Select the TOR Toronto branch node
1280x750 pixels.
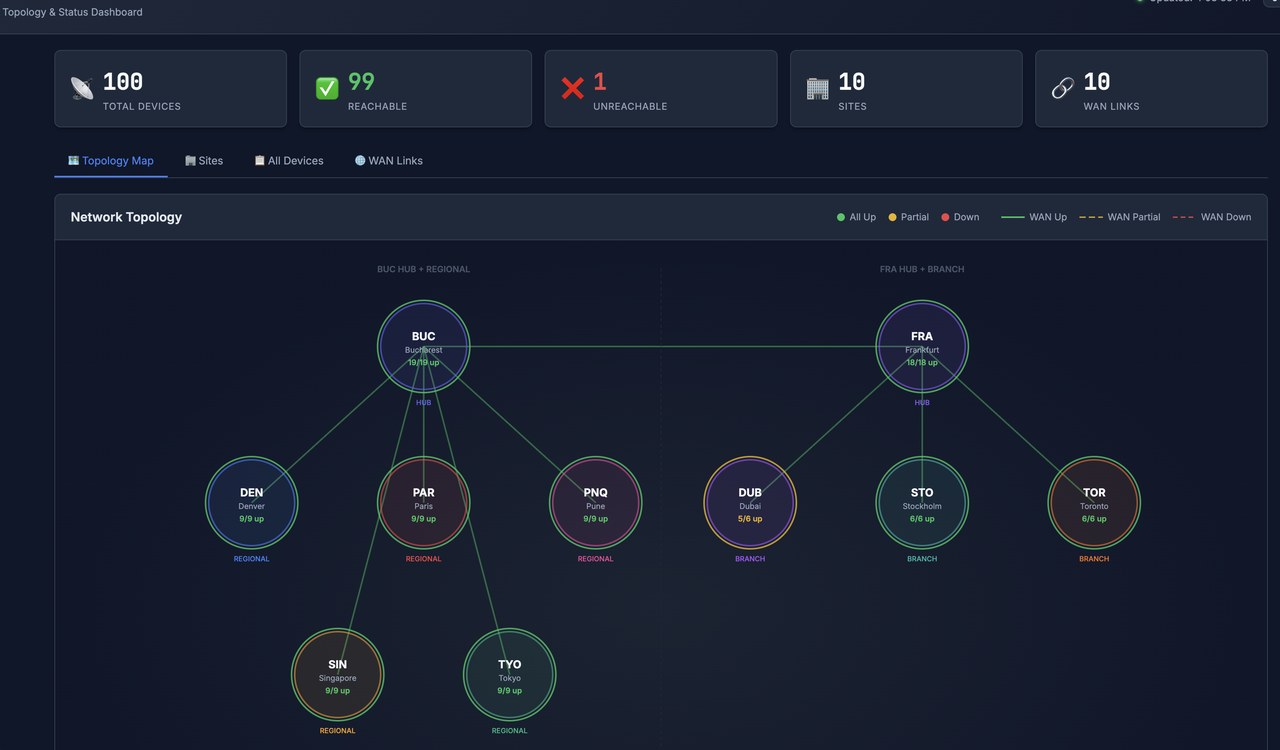(x=1094, y=503)
